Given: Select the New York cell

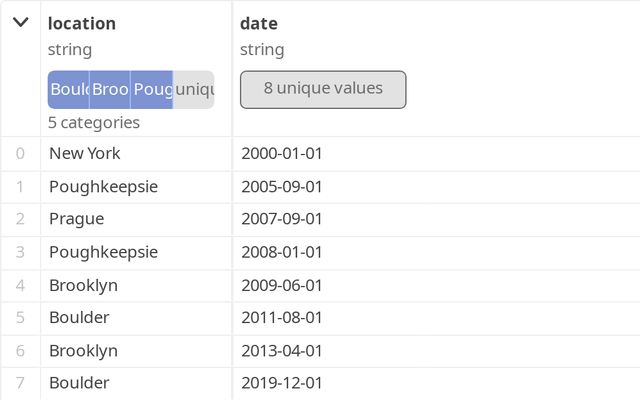Looking at the screenshot, I should coord(136,153).
